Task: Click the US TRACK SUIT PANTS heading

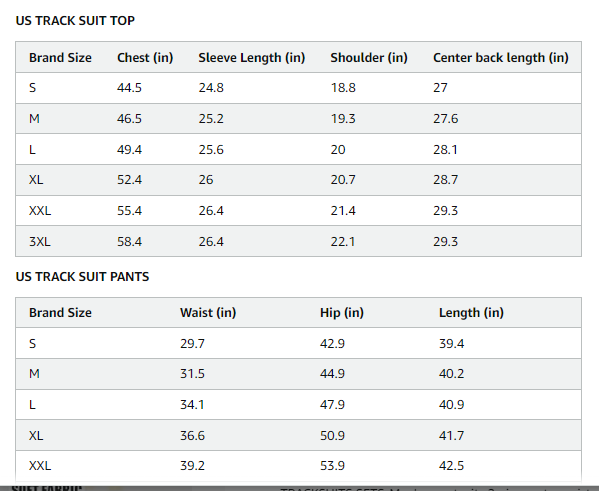Action: click(83, 277)
